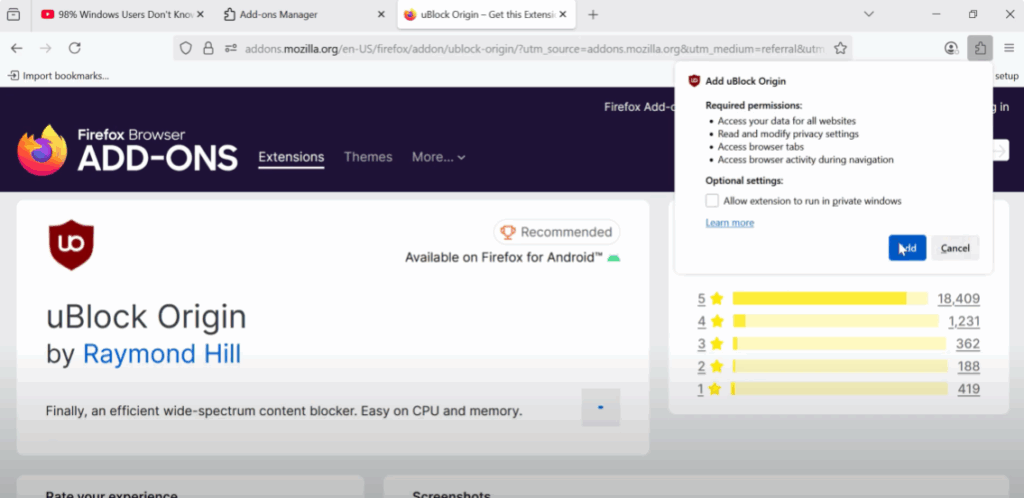Screen dimensions: 1024x498
Task: Click the Android robot icon
Action: point(613,258)
